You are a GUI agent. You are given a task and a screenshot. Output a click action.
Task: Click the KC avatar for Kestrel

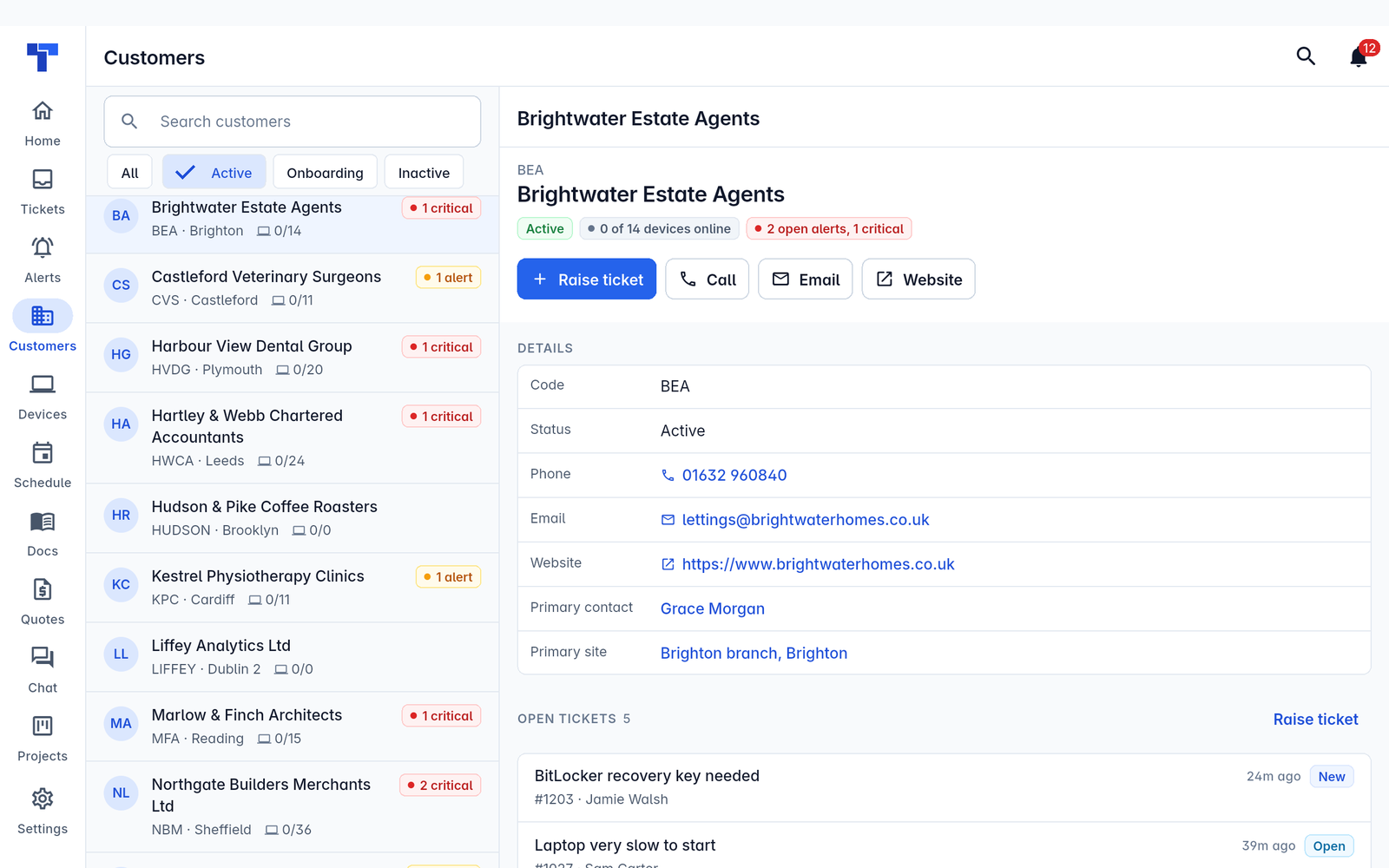(x=122, y=585)
